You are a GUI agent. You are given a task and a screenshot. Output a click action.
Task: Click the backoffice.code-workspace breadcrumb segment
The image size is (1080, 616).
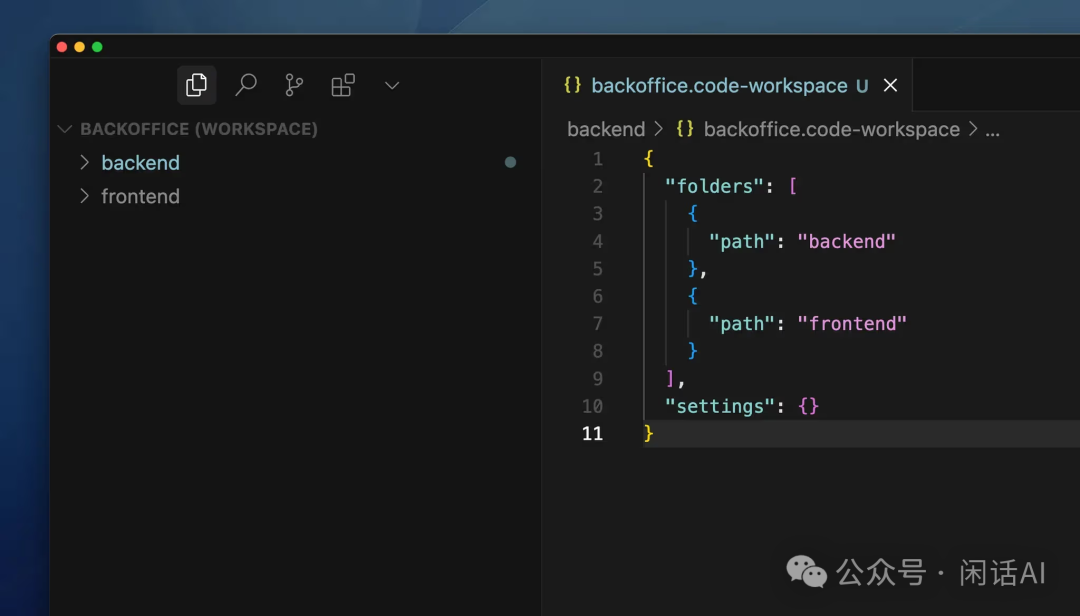(831, 129)
